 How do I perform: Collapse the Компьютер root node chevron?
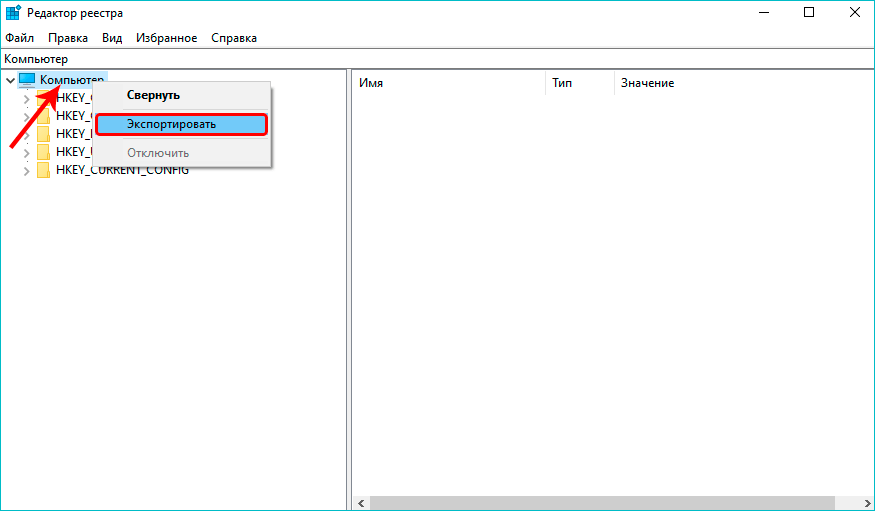click(x=10, y=81)
